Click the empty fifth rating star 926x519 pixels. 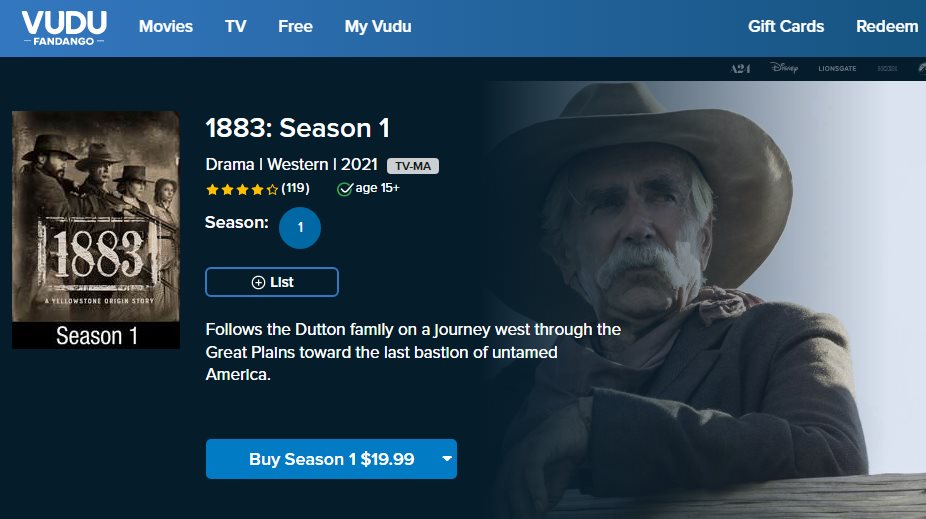[x=272, y=189]
